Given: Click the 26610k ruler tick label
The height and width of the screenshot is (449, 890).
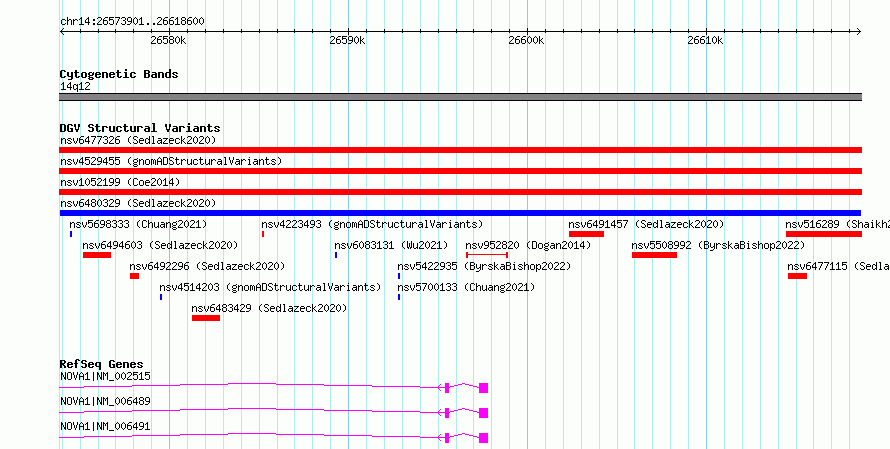Looking at the screenshot, I should [x=706, y=40].
